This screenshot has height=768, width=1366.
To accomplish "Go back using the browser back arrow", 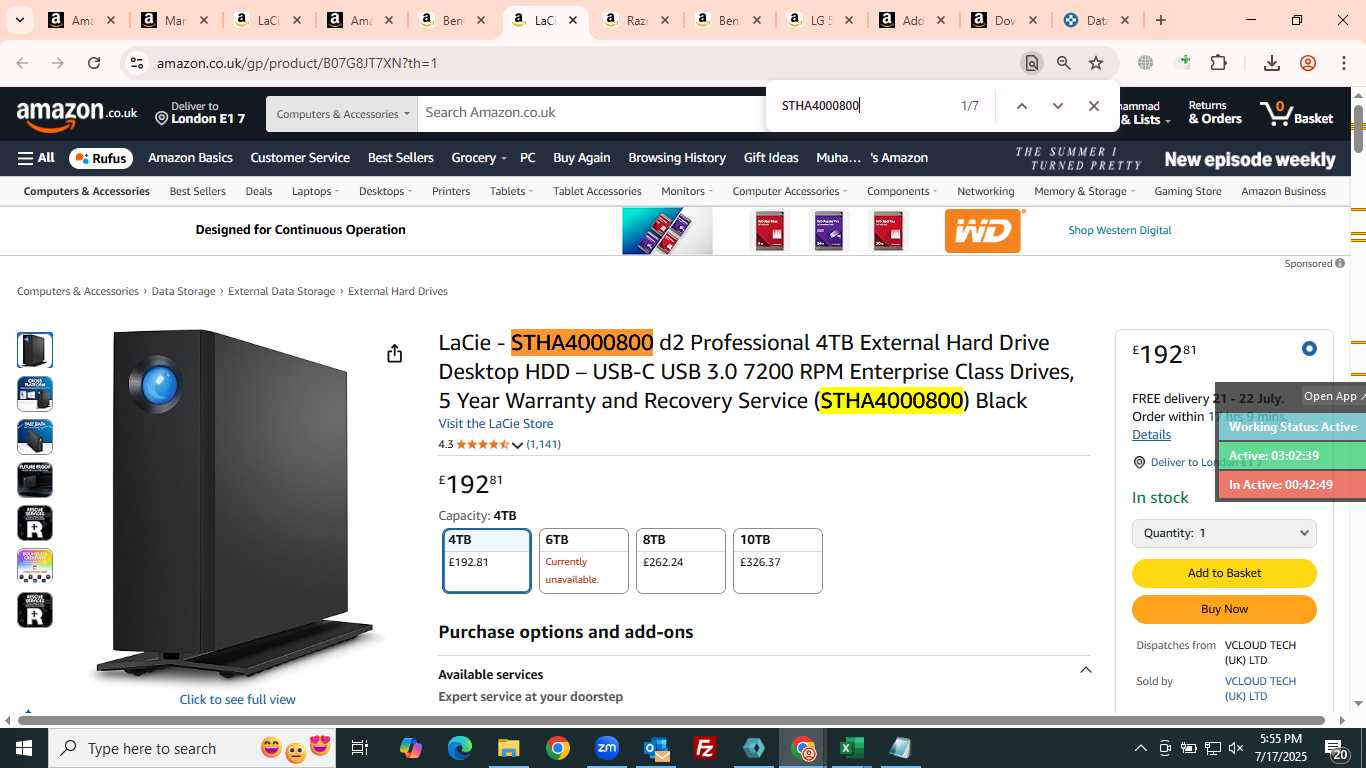I will pyautogui.click(x=22, y=63).
